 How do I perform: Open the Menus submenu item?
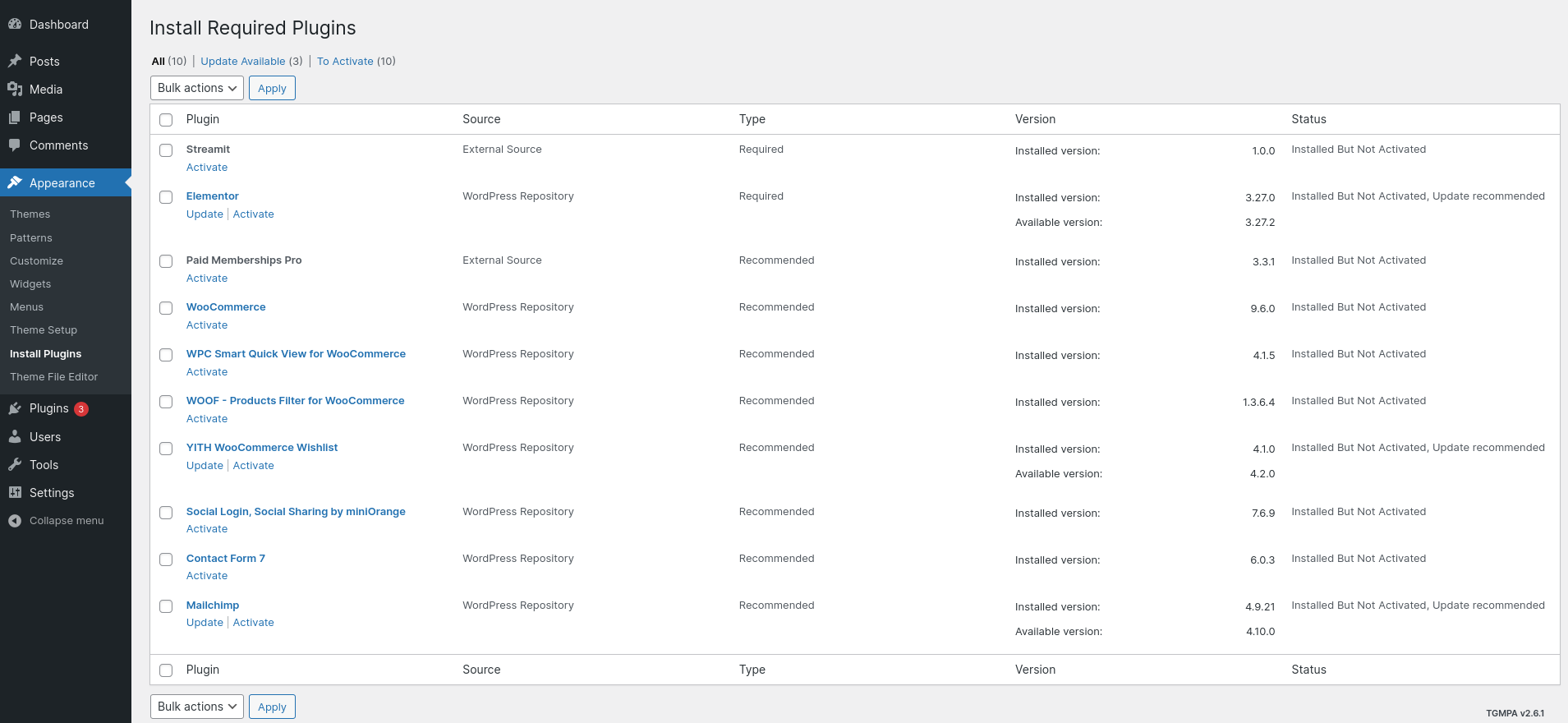26,307
